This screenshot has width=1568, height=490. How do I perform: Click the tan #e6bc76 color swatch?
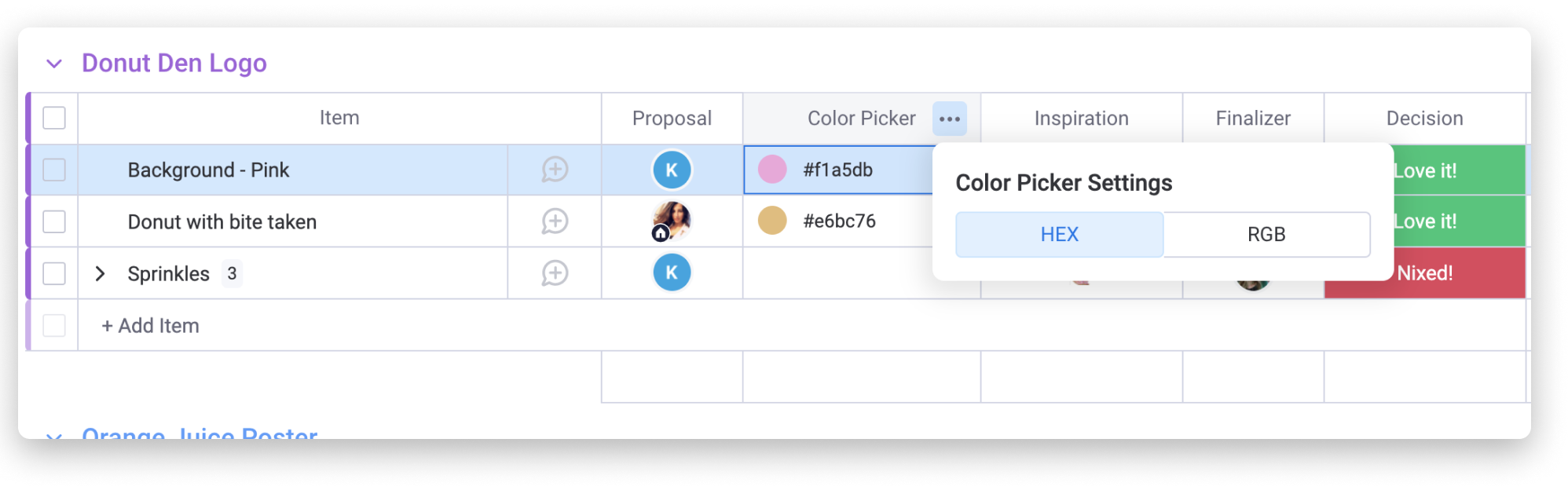[772, 221]
